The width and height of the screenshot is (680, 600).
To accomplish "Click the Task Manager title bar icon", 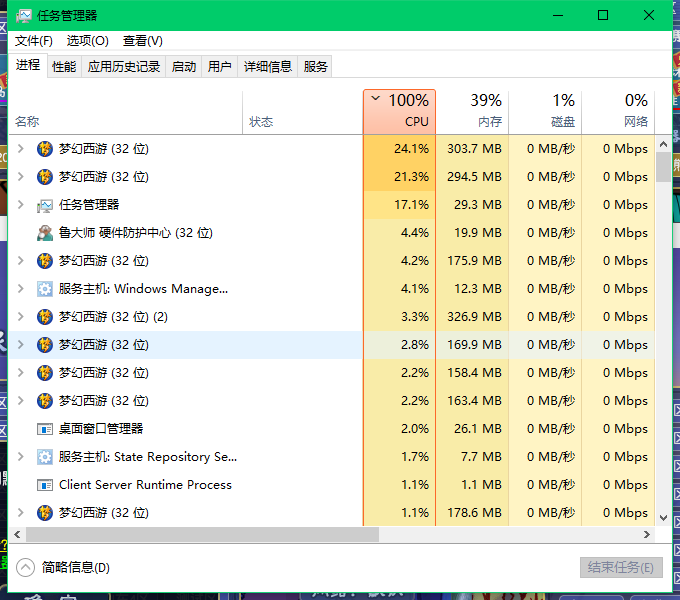I will tap(24, 16).
